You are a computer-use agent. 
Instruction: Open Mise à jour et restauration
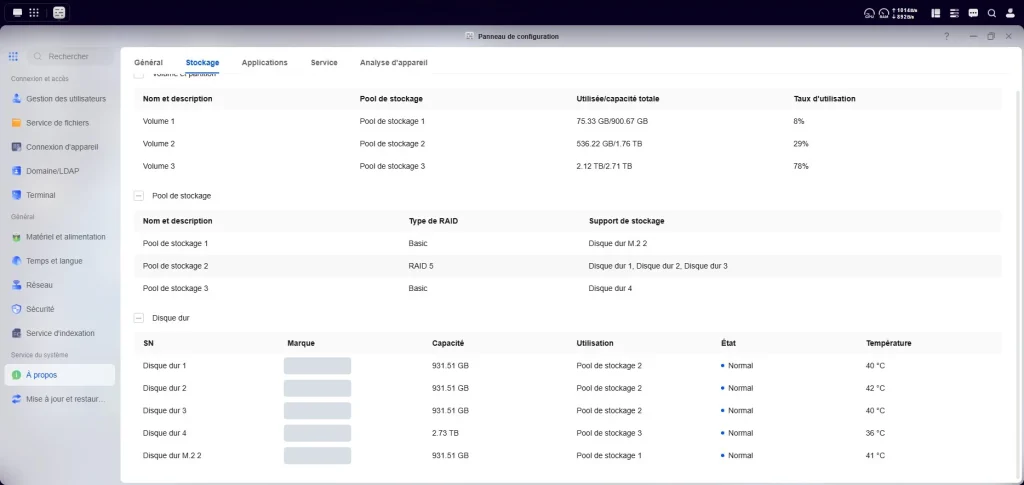59,399
